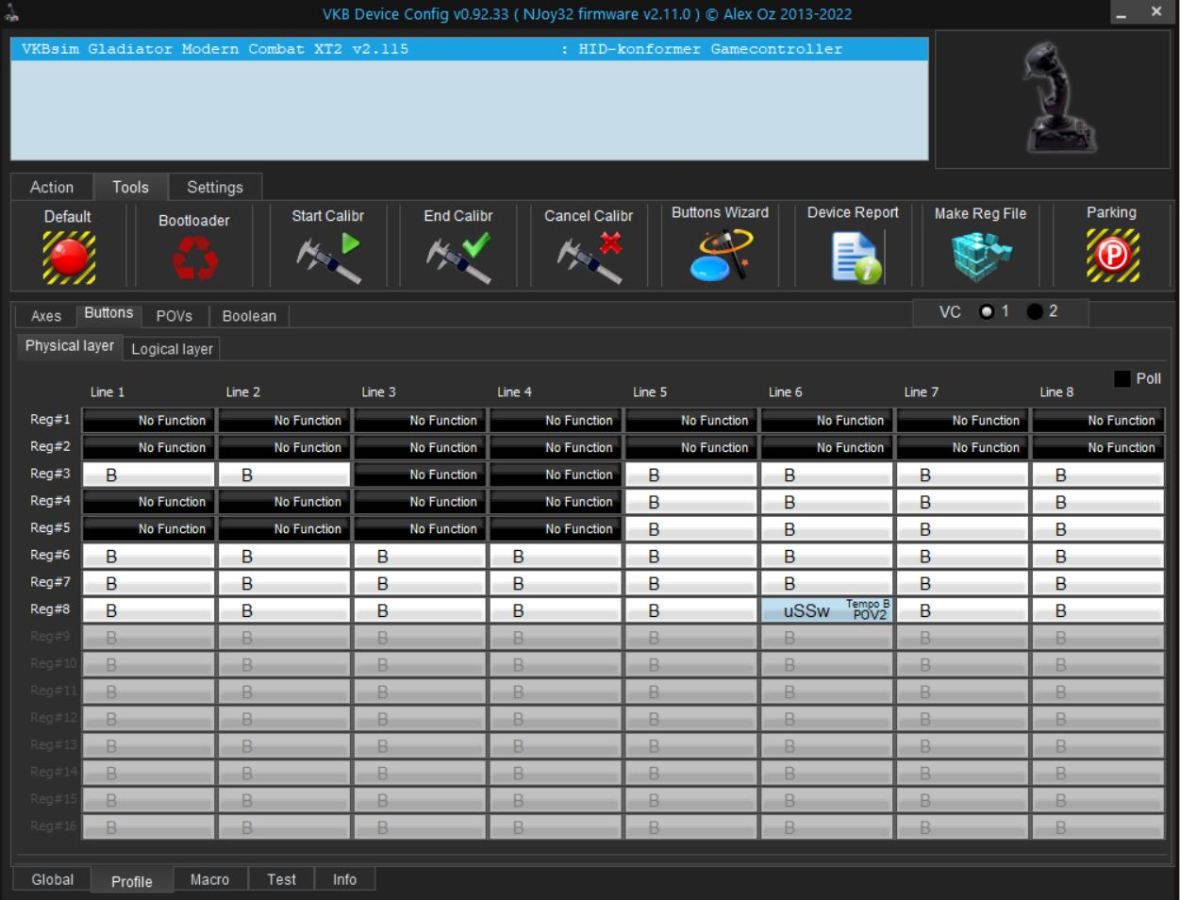This screenshot has height=900, width=1180.
Task: Click Reg#3 Line 5 B cell
Action: click(691, 475)
